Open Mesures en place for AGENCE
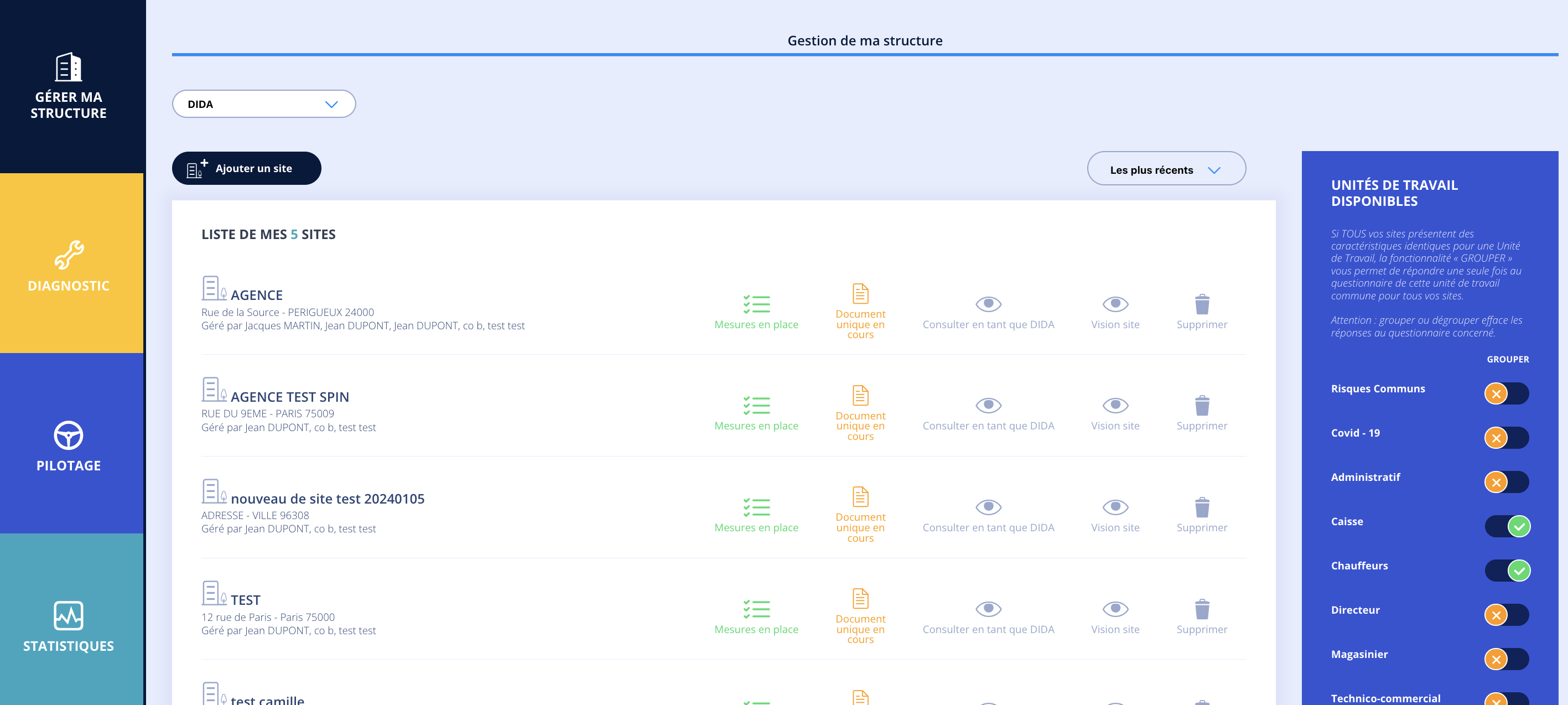The height and width of the screenshot is (705, 1568). coord(756,312)
